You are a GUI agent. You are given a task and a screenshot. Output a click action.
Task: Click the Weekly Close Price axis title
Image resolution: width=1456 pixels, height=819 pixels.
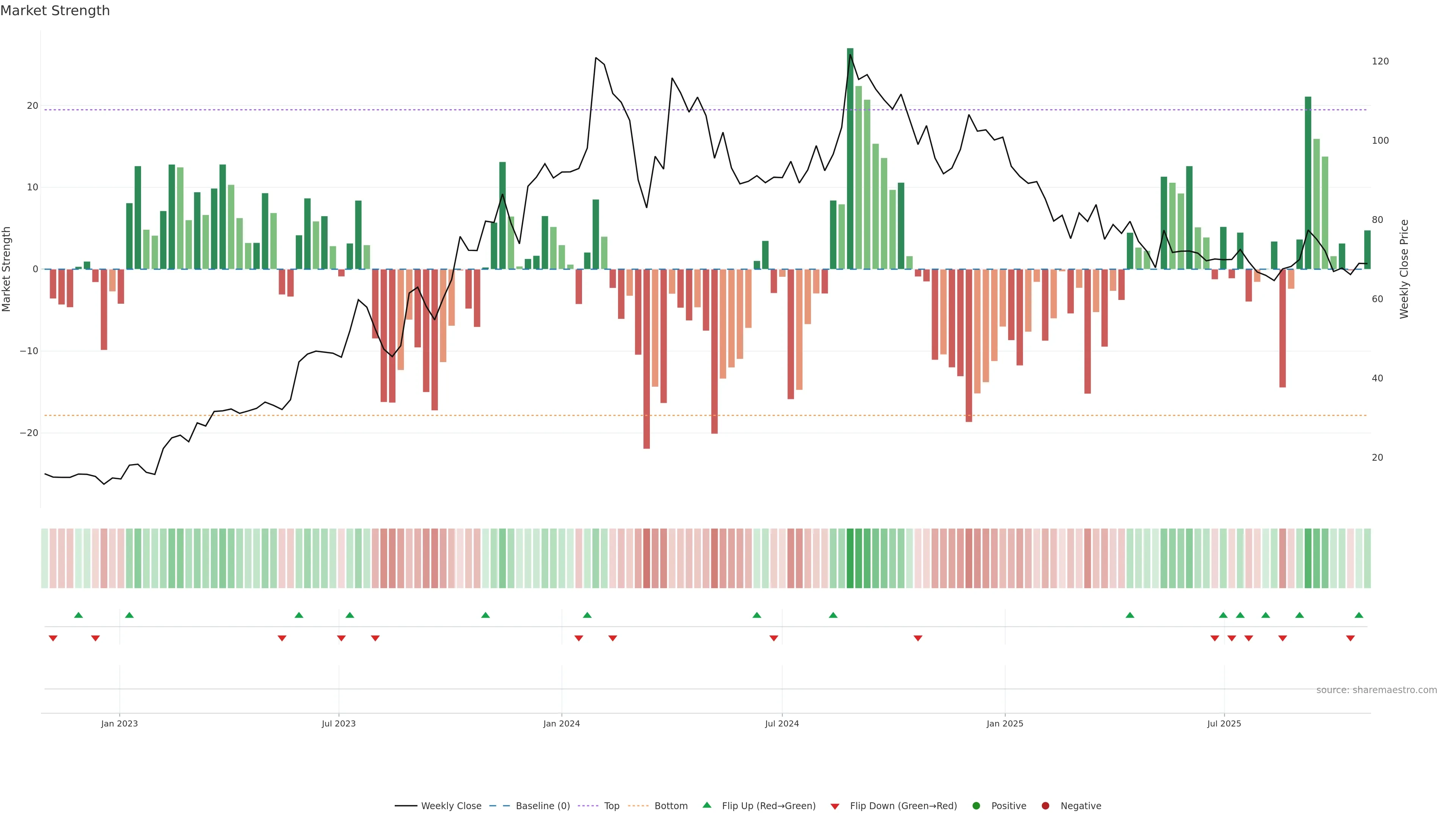click(x=1404, y=269)
